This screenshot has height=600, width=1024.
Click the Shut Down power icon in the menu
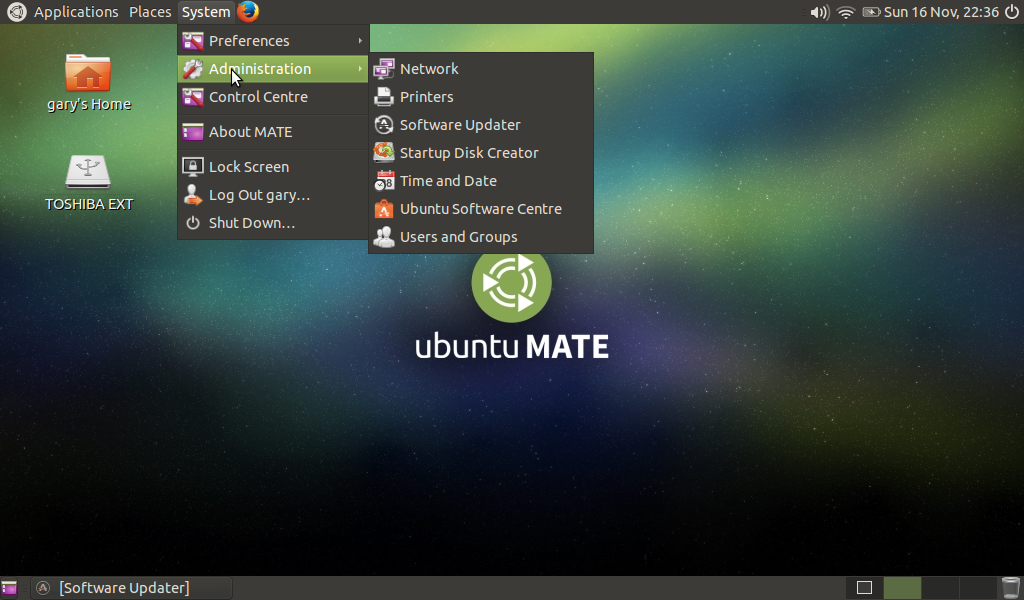(193, 223)
